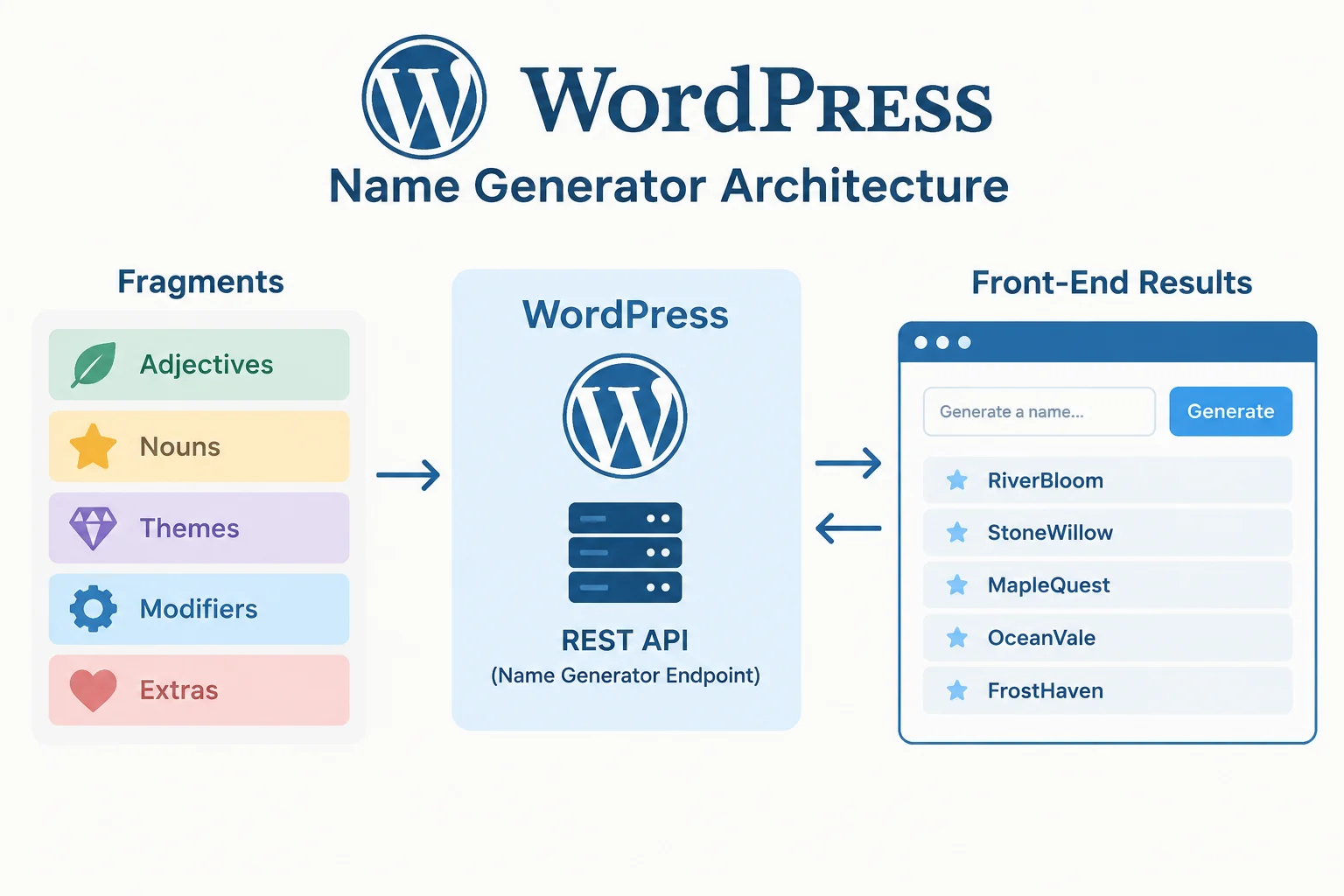The width and height of the screenshot is (1344, 896).
Task: Click the yellow star icon beside Nouns
Action: (x=93, y=446)
